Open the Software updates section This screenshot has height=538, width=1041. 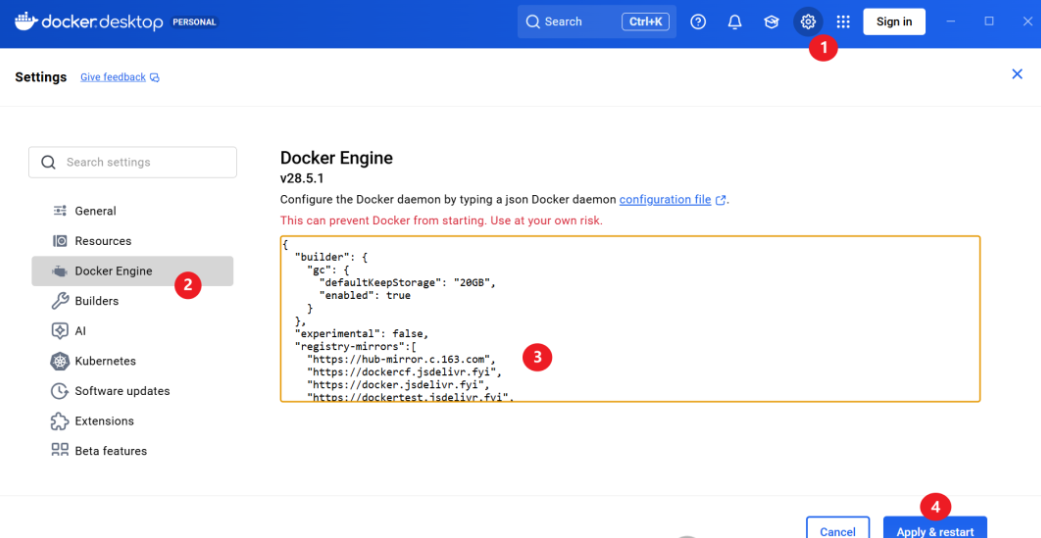(132, 391)
